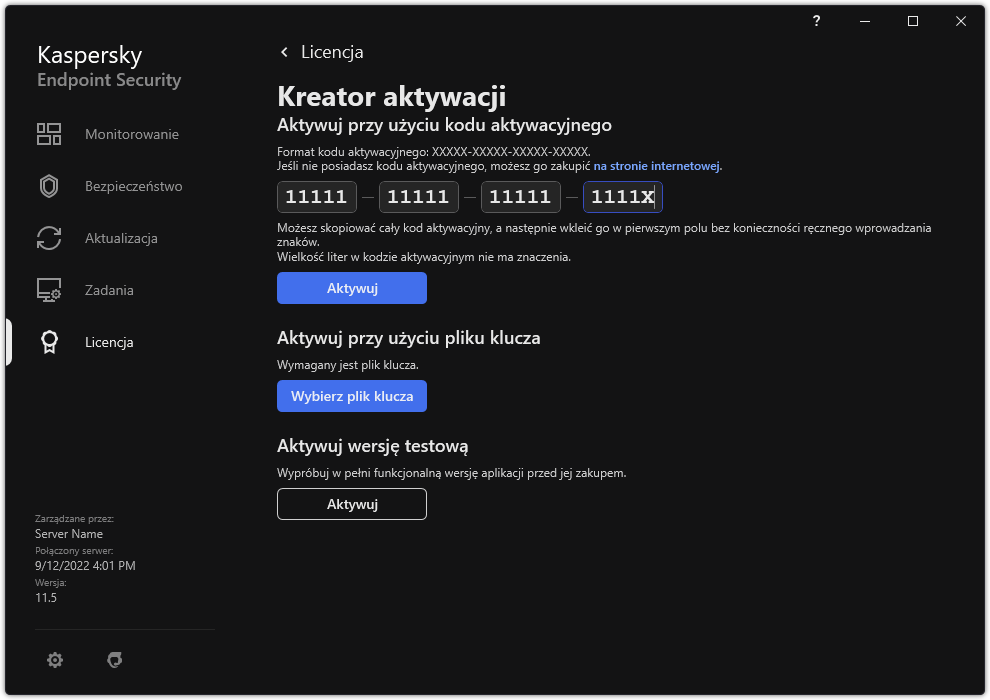Open the license purchase webpage link

click(658, 166)
